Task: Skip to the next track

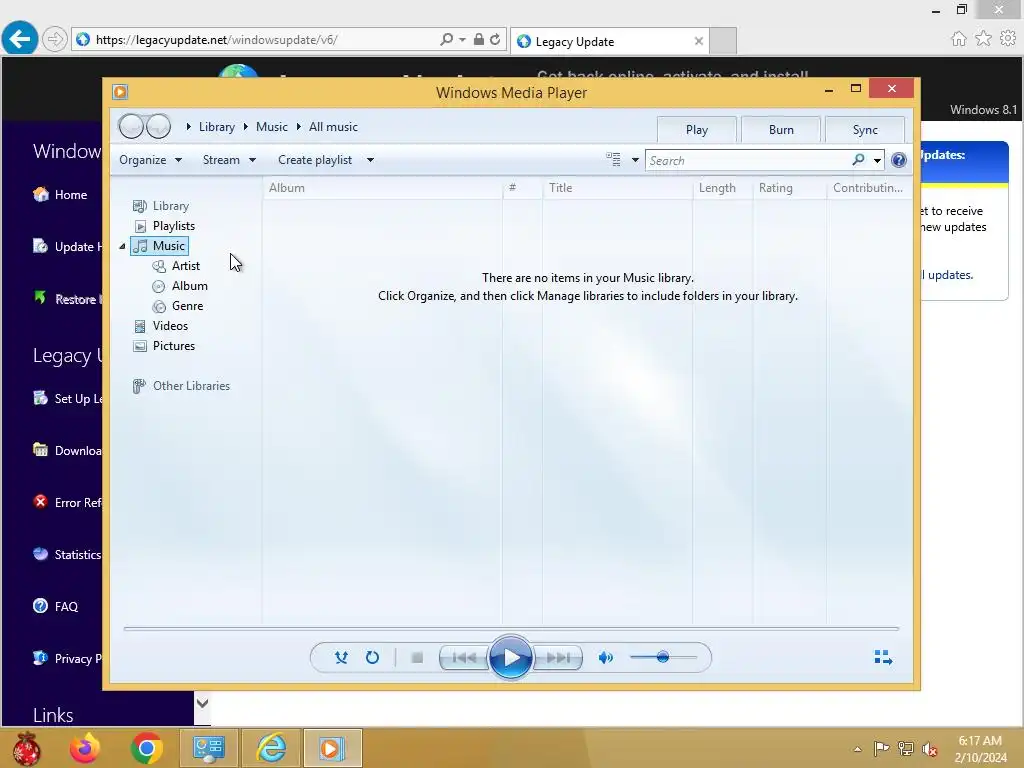Action: tap(557, 658)
